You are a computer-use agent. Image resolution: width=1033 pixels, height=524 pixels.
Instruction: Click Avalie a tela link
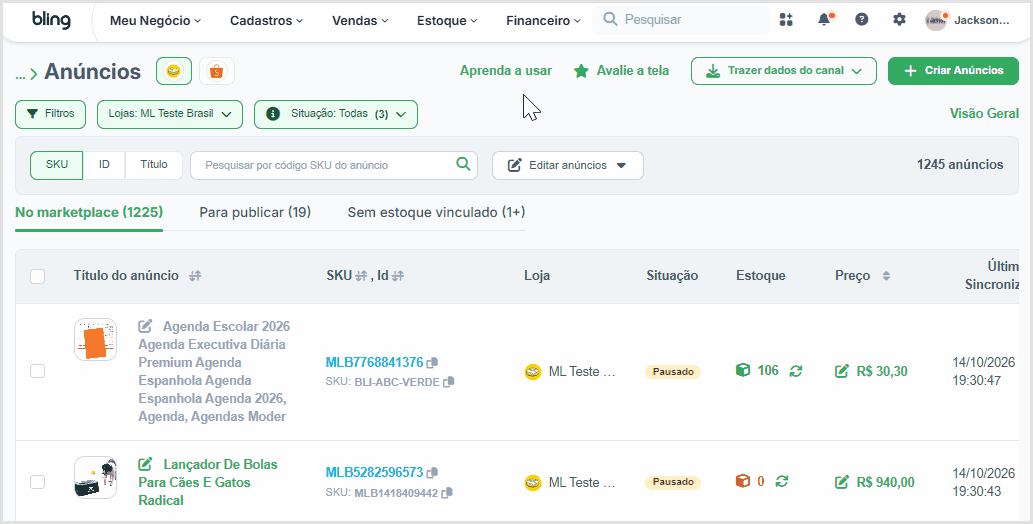621,71
